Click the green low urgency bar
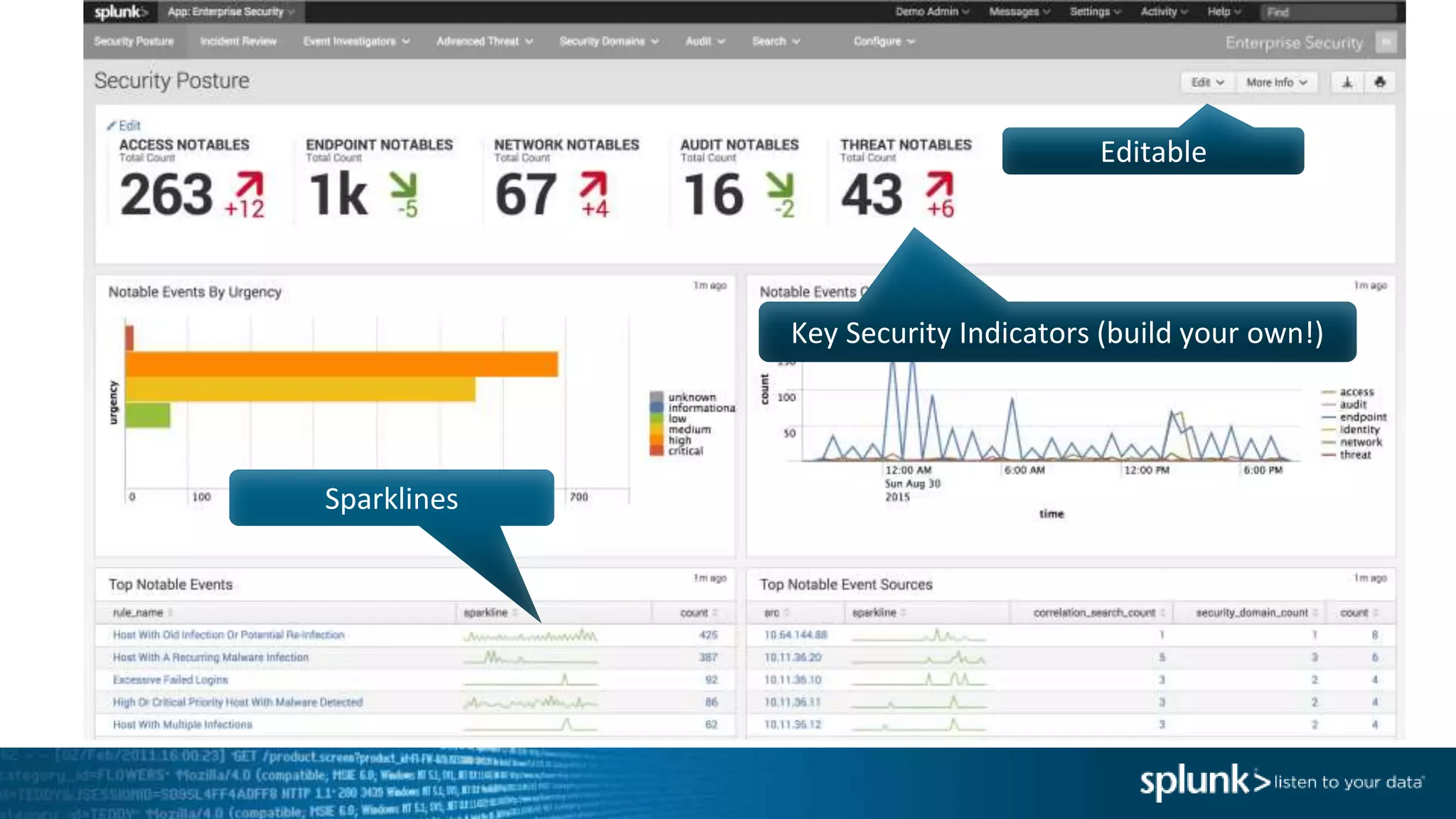 [148, 415]
